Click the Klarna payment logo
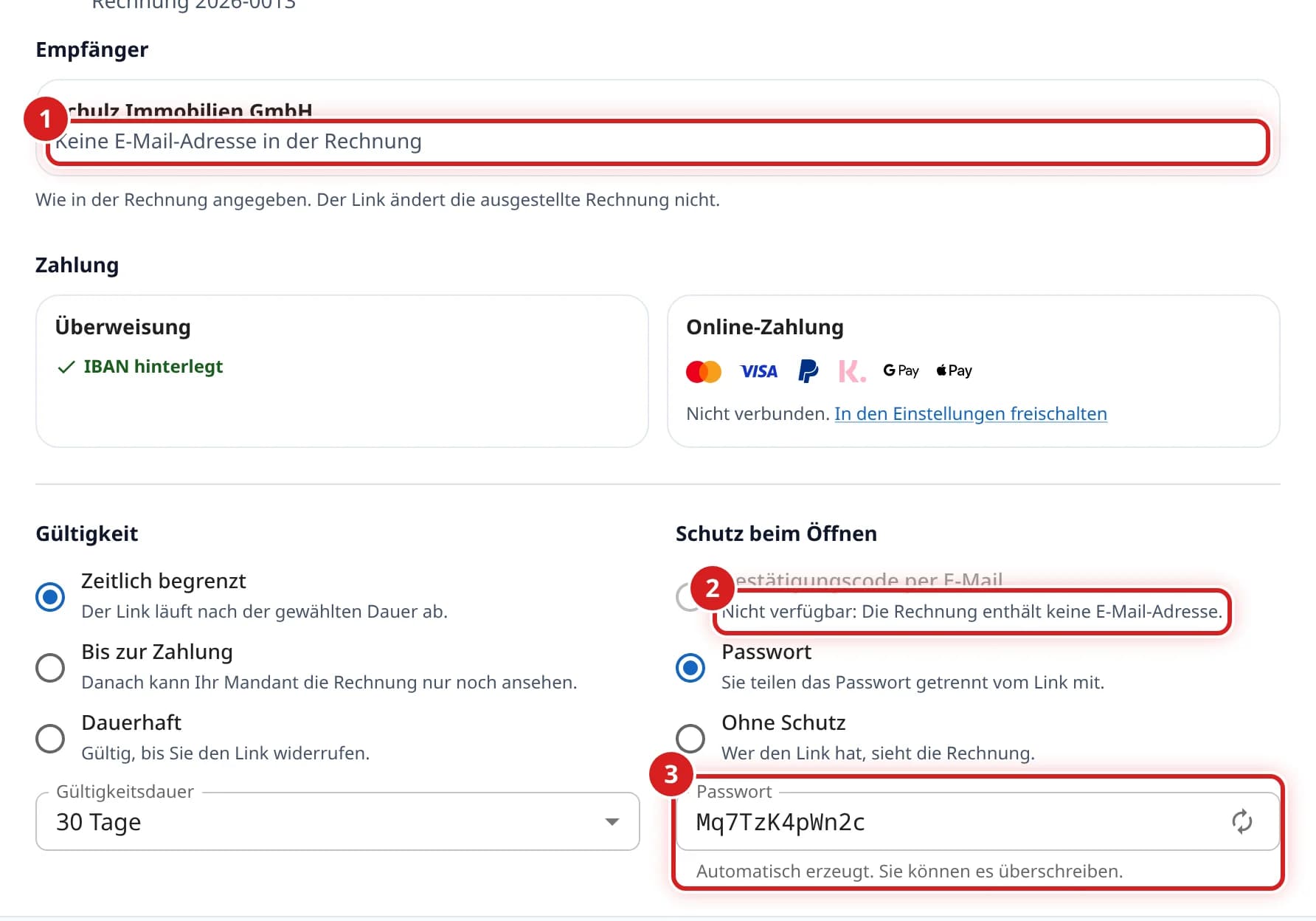Viewport: 1316px width, 921px height. [851, 370]
